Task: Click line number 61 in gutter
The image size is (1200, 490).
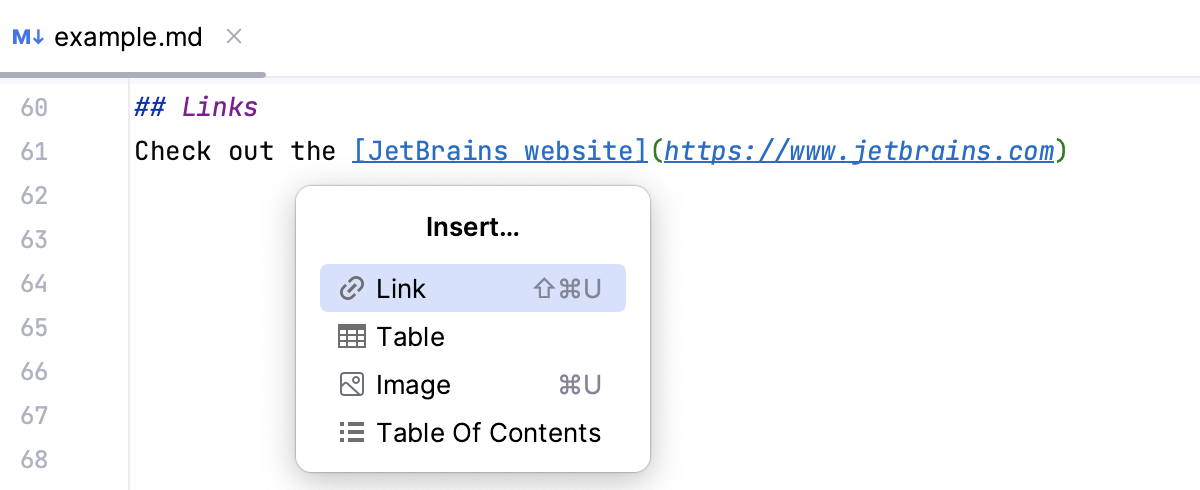Action: click(34, 151)
